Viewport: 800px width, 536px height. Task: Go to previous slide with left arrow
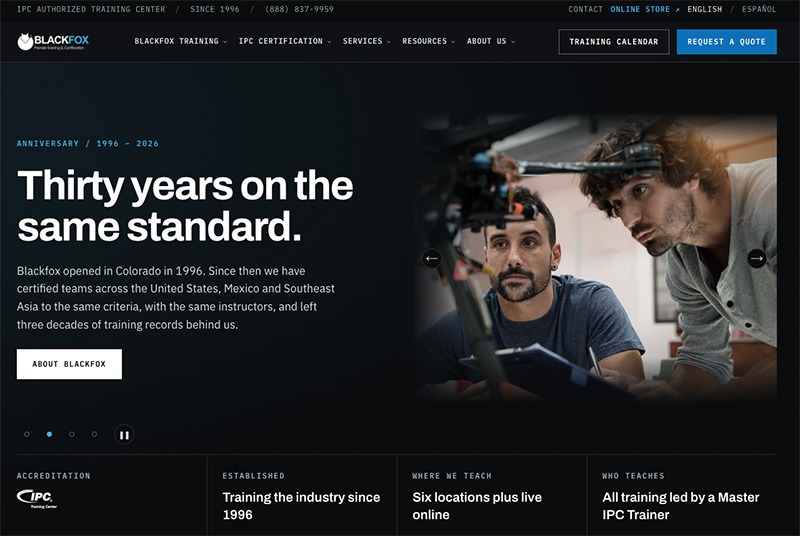[x=432, y=259]
